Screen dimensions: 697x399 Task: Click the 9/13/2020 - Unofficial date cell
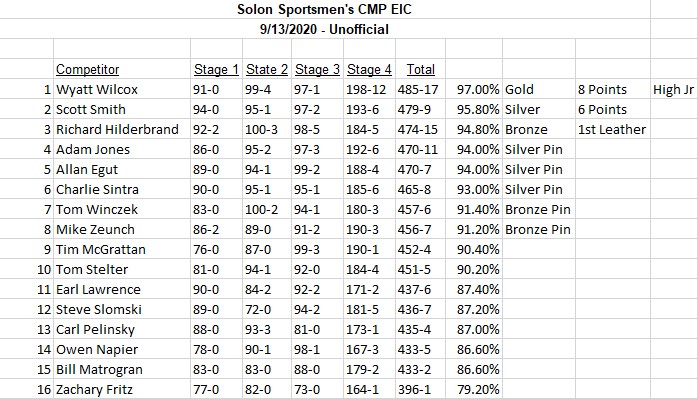point(324,29)
